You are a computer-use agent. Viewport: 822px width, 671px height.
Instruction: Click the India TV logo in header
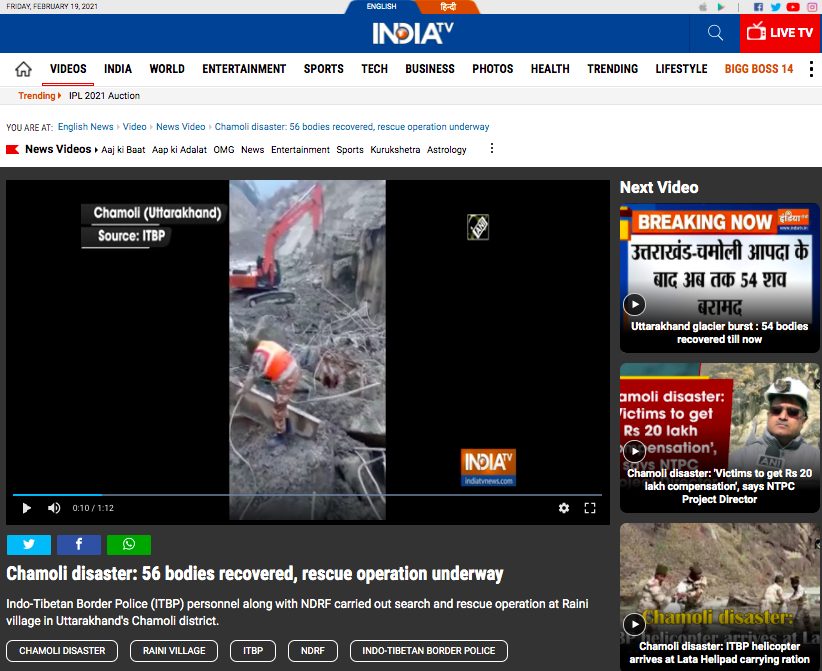[413, 33]
